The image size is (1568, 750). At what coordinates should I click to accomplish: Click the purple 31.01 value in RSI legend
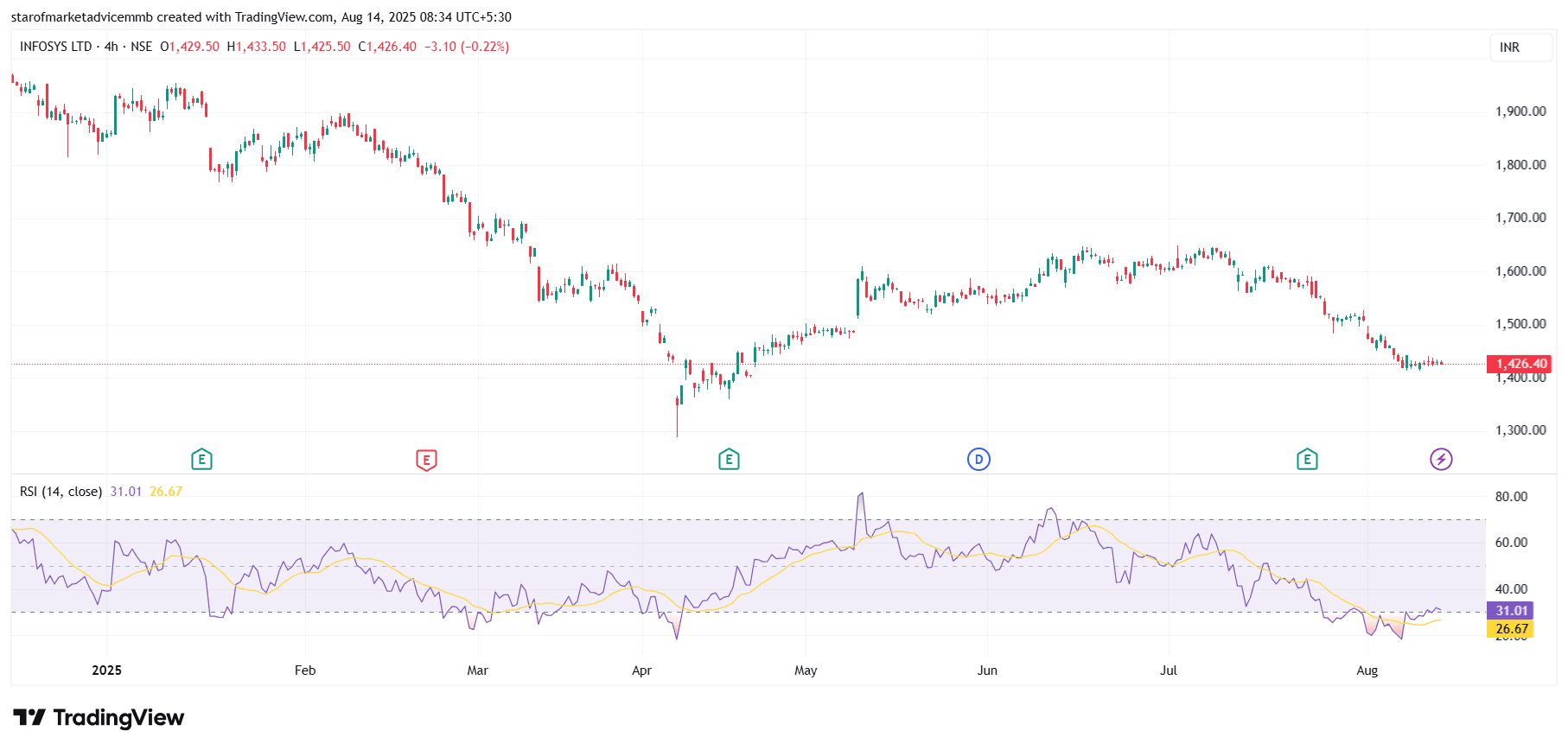pos(126,492)
